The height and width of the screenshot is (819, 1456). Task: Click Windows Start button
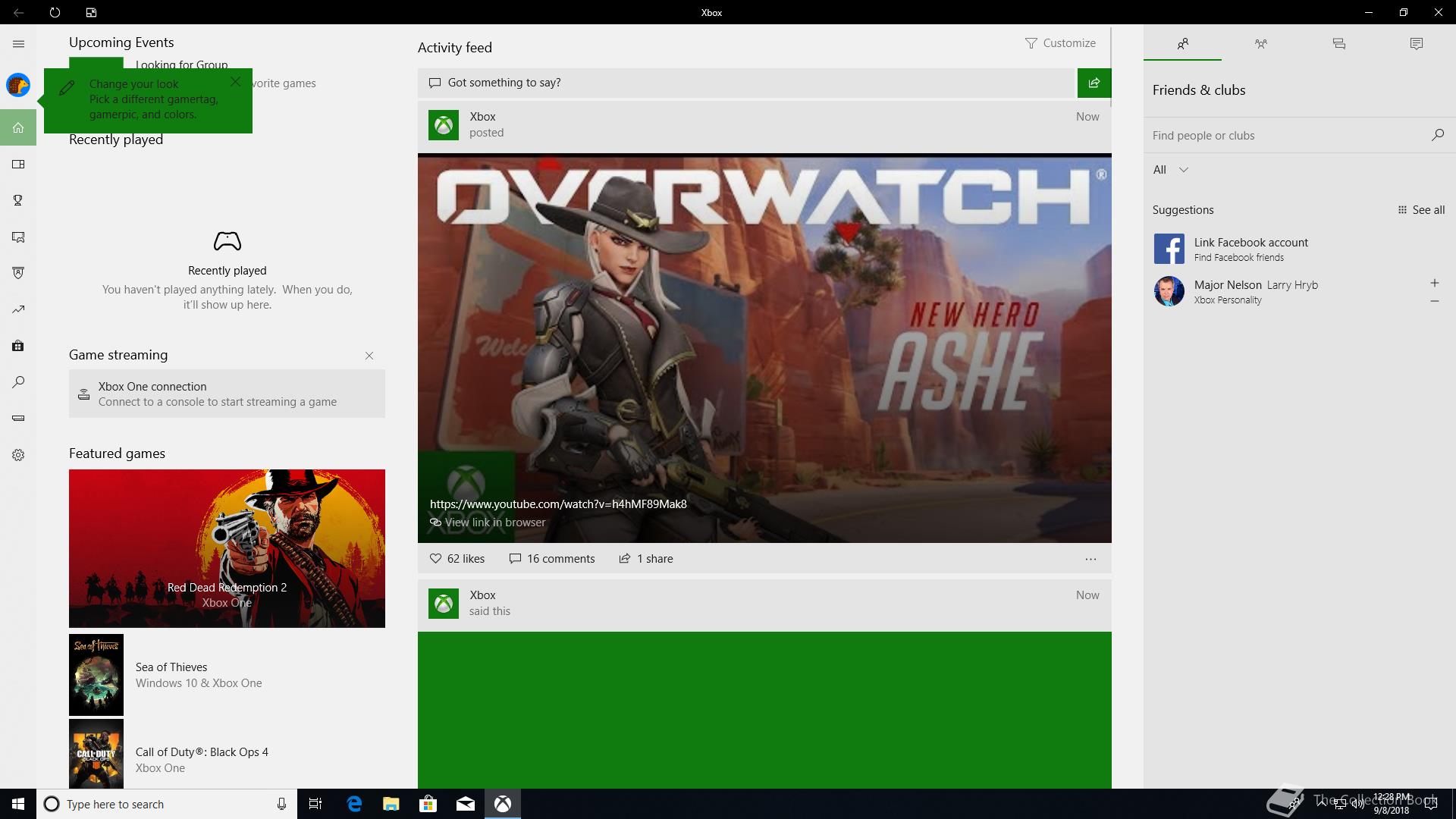[x=18, y=804]
